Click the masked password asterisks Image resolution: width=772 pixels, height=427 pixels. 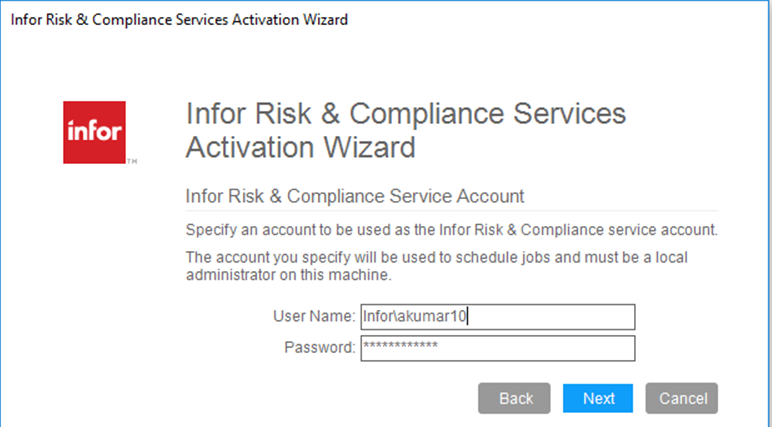tap(400, 347)
